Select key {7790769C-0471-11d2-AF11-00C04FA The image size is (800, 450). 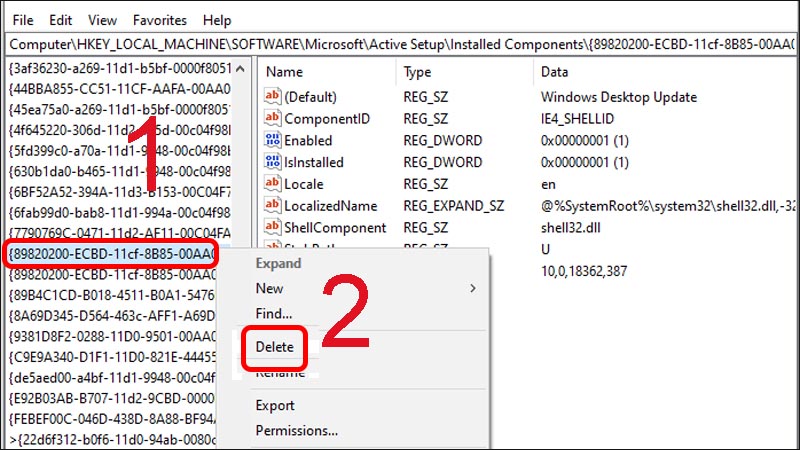tap(119, 233)
